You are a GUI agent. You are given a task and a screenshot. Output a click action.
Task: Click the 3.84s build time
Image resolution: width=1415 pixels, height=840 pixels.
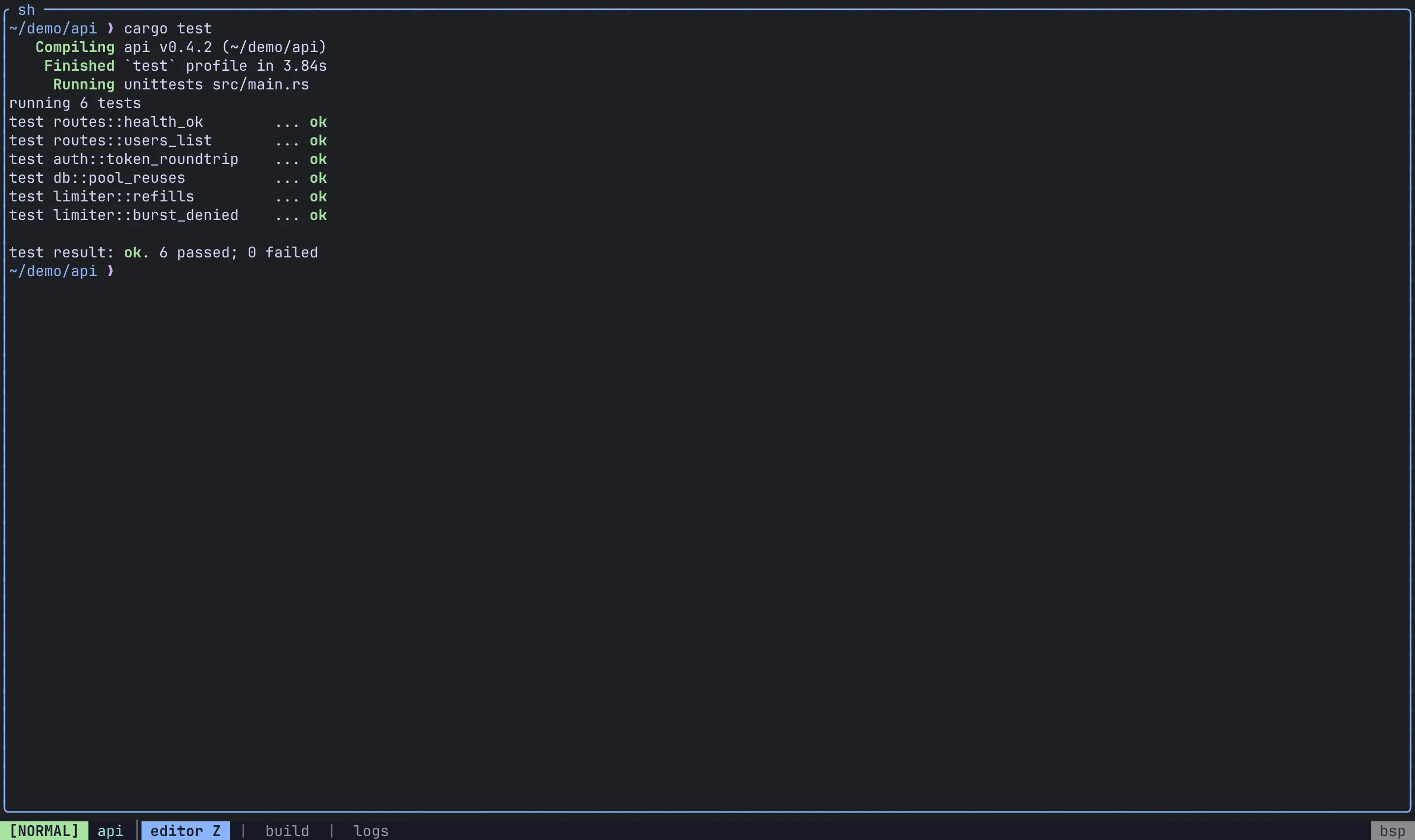coord(305,66)
